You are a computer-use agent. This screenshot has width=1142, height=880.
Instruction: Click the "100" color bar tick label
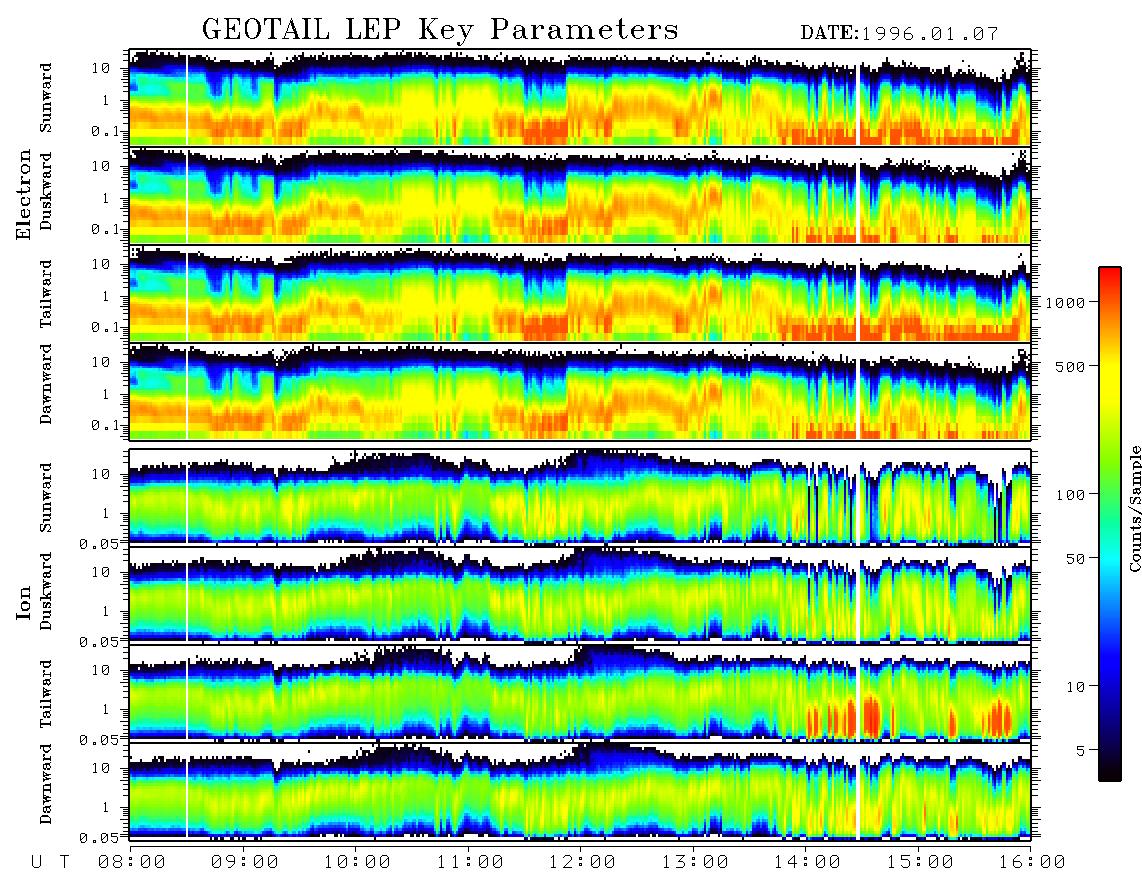[1069, 495]
